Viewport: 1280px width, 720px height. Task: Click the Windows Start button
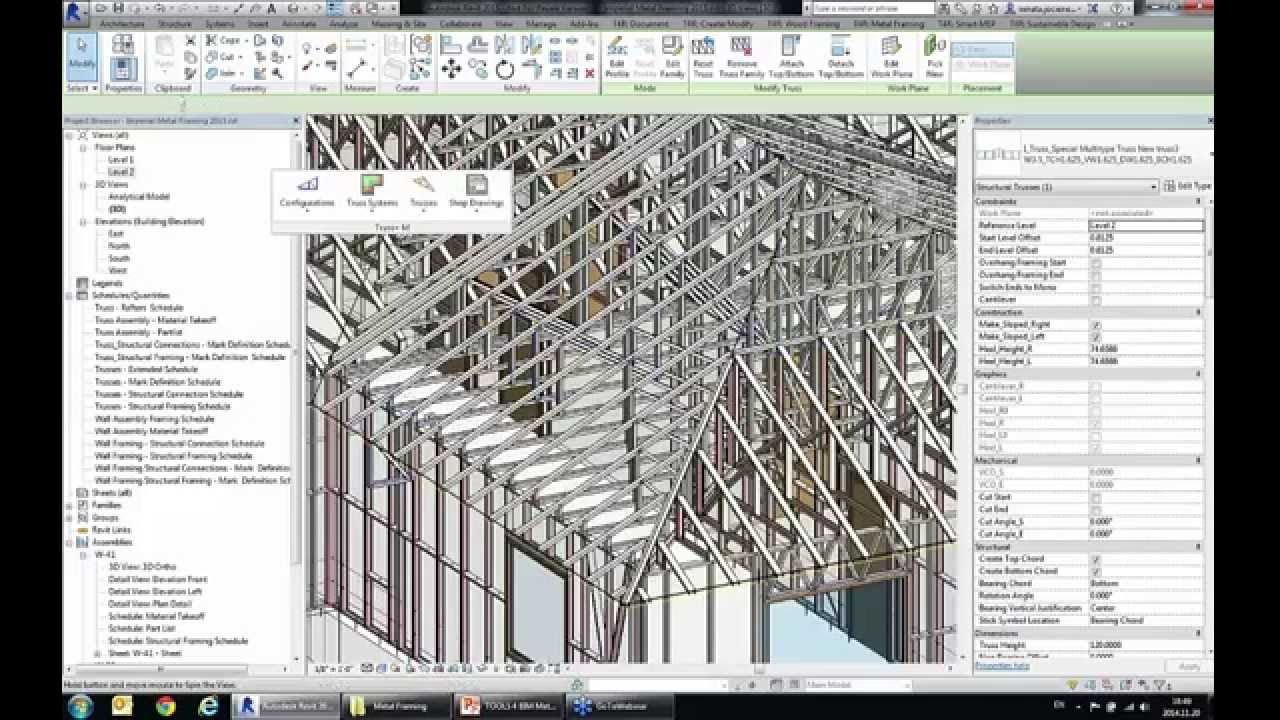click(x=80, y=706)
